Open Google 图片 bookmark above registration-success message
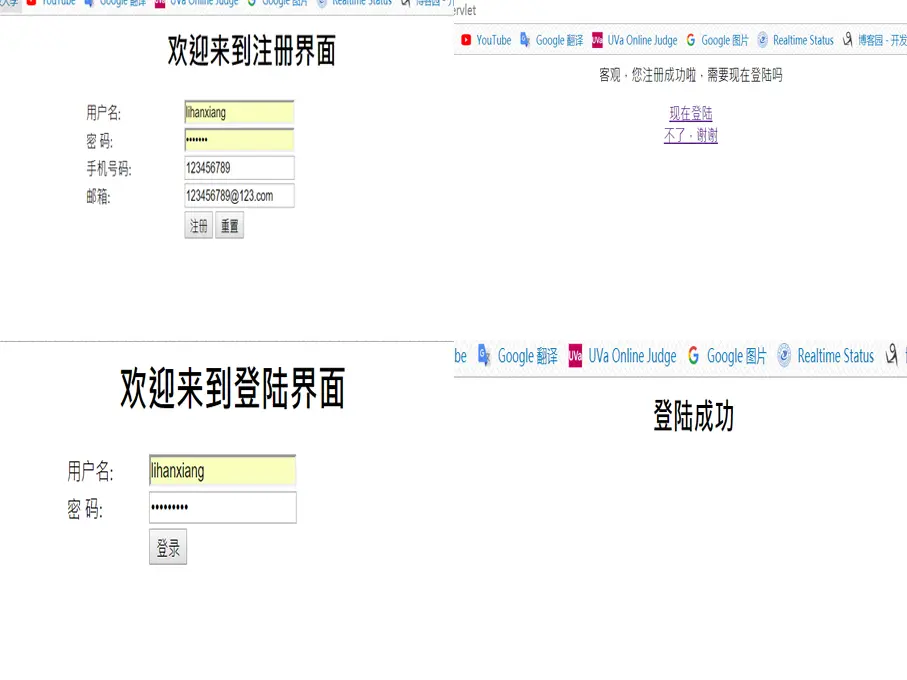This screenshot has width=907, height=680. coord(717,40)
